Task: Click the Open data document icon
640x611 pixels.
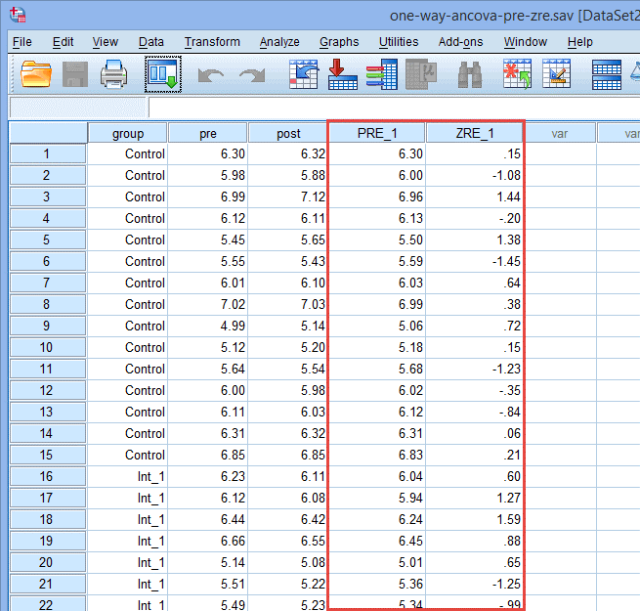Action: [x=37, y=74]
